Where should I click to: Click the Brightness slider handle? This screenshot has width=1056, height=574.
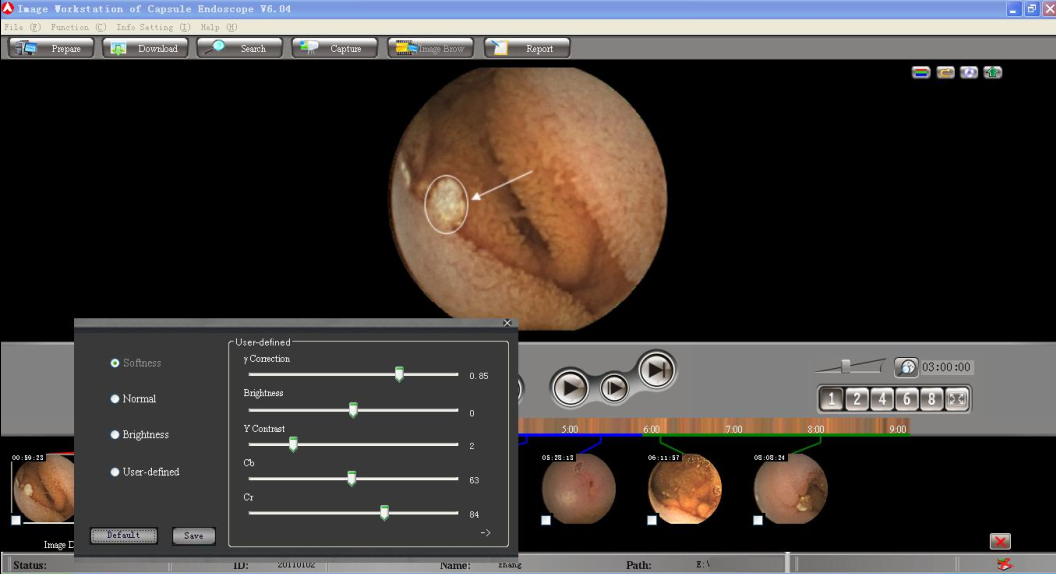[x=353, y=410]
